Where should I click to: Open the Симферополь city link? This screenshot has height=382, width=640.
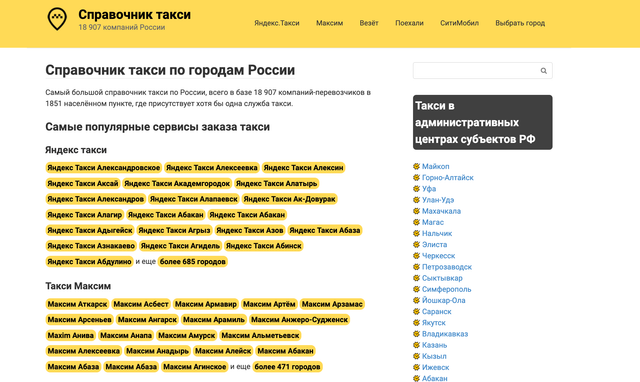pos(447,289)
